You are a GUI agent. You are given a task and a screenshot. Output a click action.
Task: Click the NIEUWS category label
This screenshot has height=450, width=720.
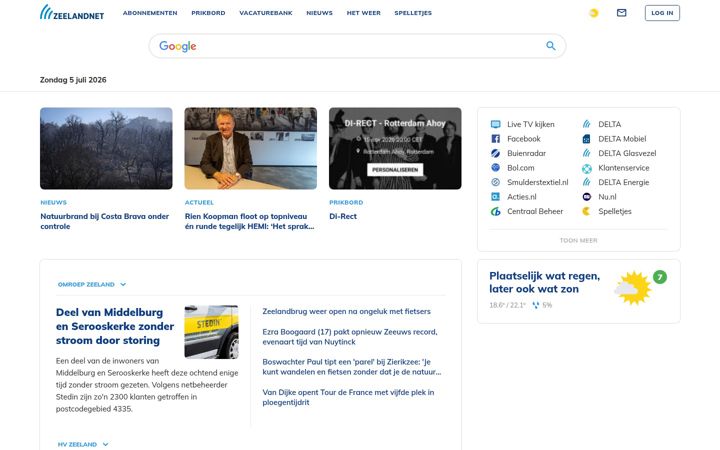click(x=53, y=202)
